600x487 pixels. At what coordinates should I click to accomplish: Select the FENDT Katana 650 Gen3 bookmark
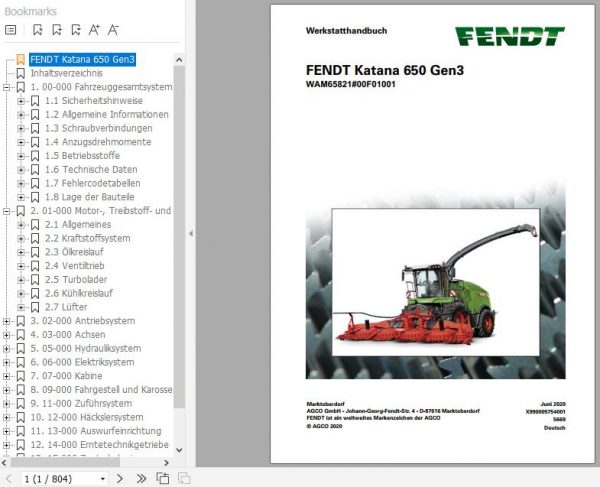82,59
